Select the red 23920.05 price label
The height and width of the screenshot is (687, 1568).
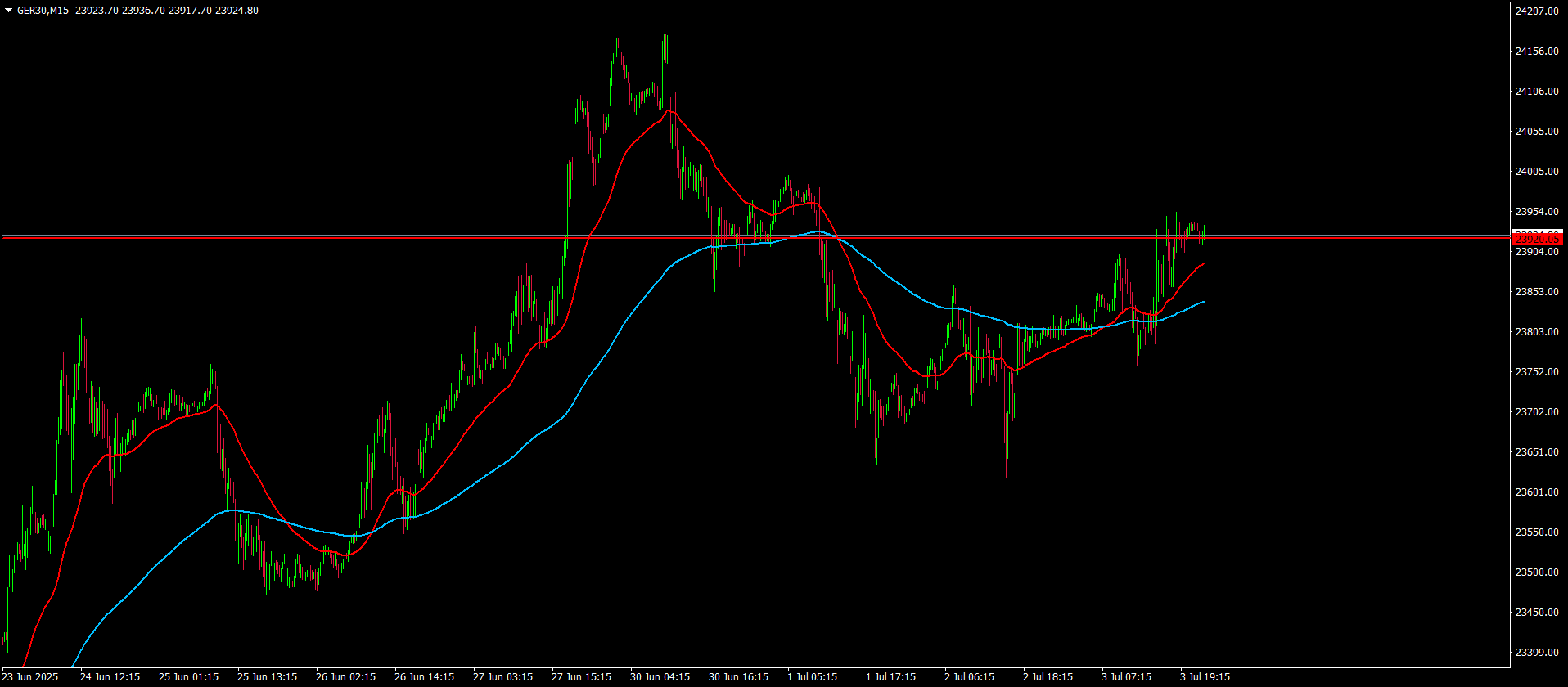(x=1537, y=239)
